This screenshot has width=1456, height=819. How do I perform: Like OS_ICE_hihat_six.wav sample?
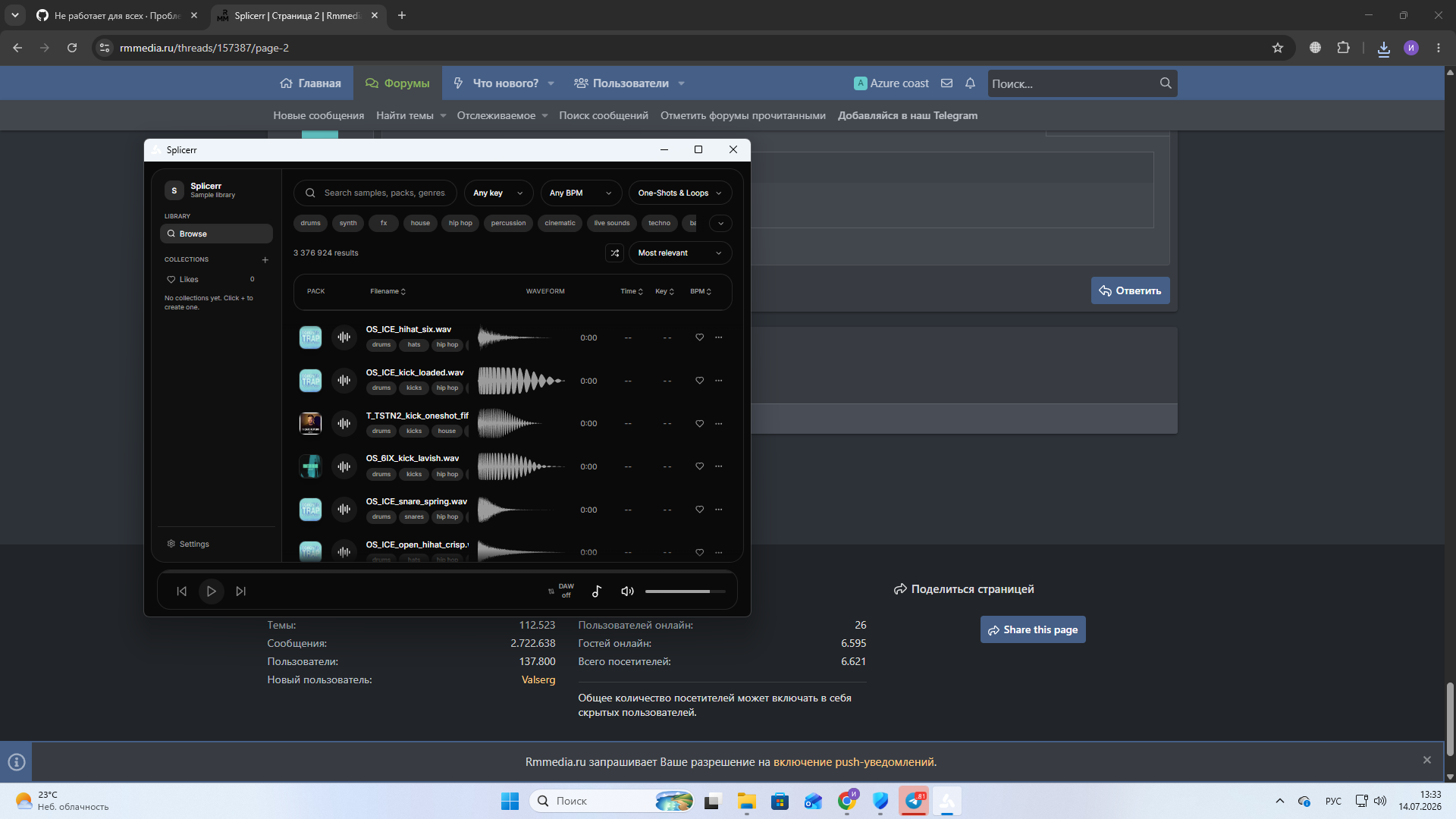tap(700, 337)
